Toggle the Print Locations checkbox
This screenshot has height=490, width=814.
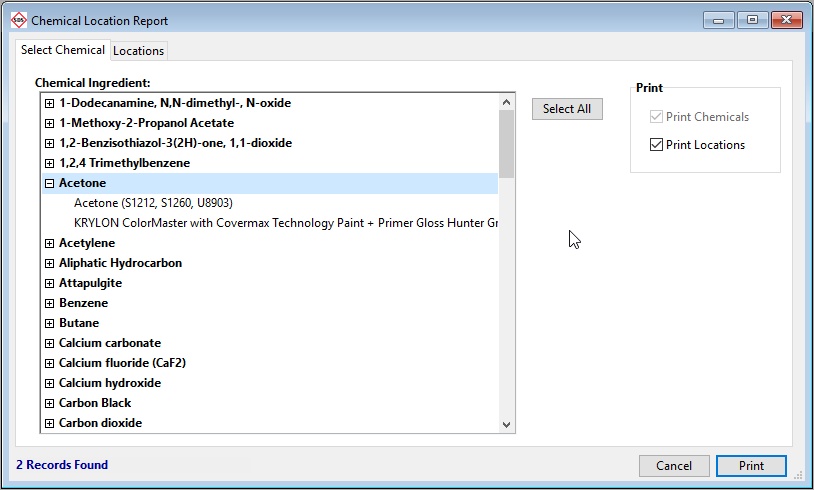tap(657, 145)
